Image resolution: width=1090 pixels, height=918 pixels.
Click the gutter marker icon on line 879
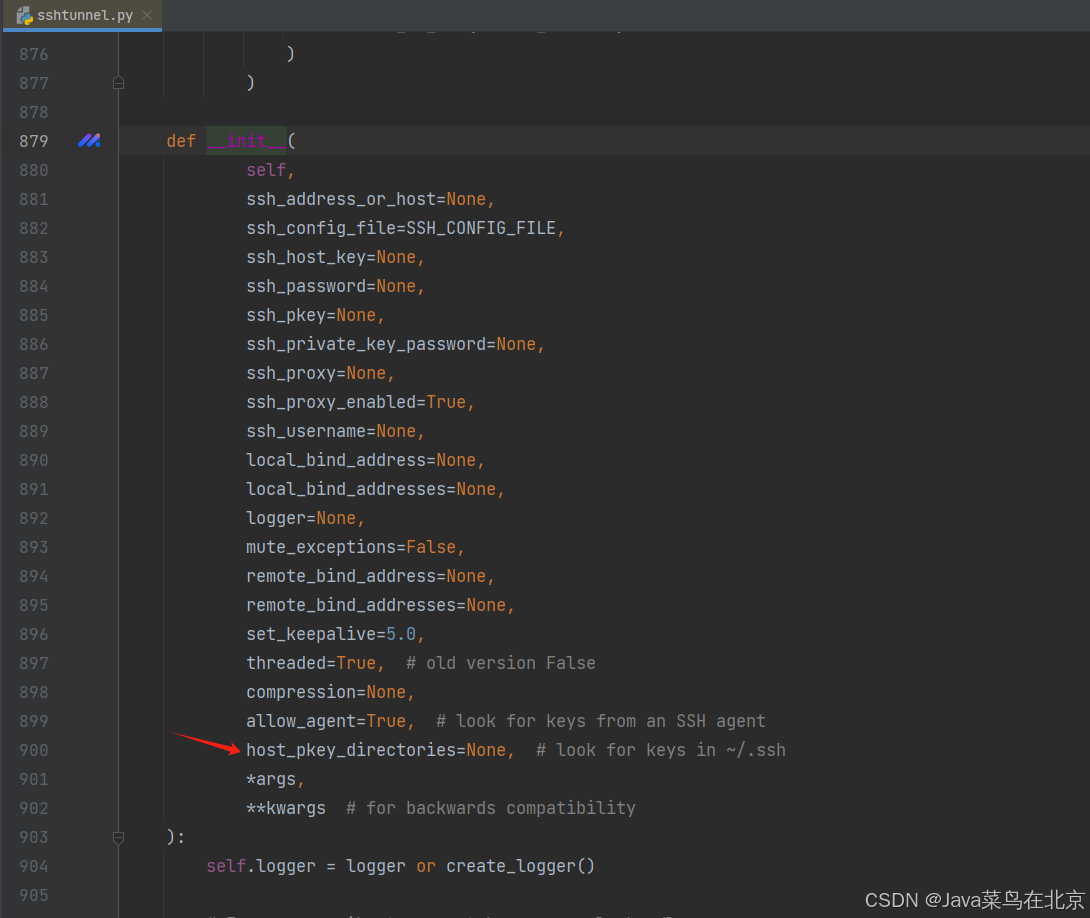[x=89, y=140]
